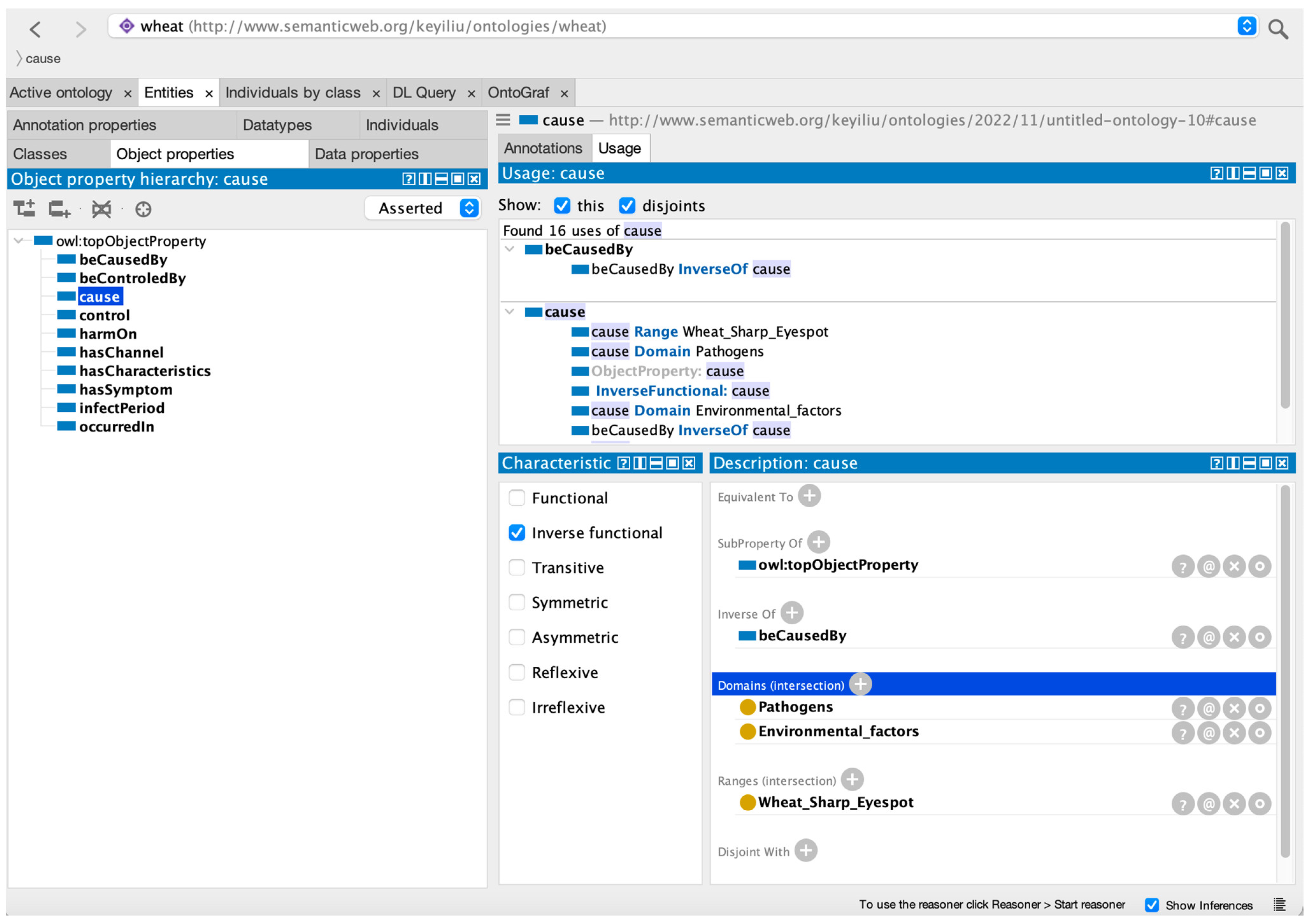Select hasSymptom in the property hierarchy
The width and height of the screenshot is (1310, 924).
tap(125, 389)
